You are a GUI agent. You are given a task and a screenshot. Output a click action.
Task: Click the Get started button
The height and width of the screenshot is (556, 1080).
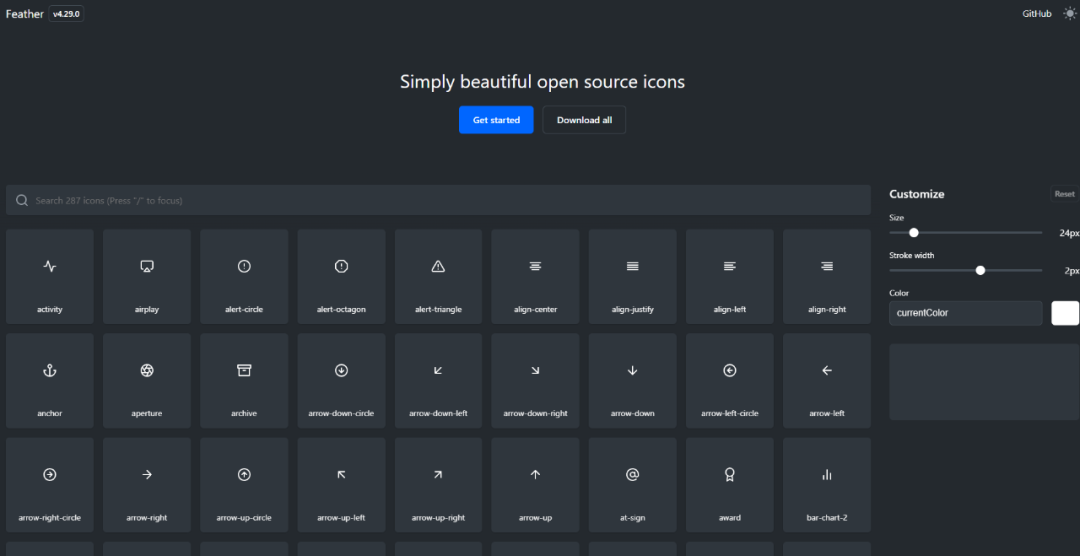point(496,120)
